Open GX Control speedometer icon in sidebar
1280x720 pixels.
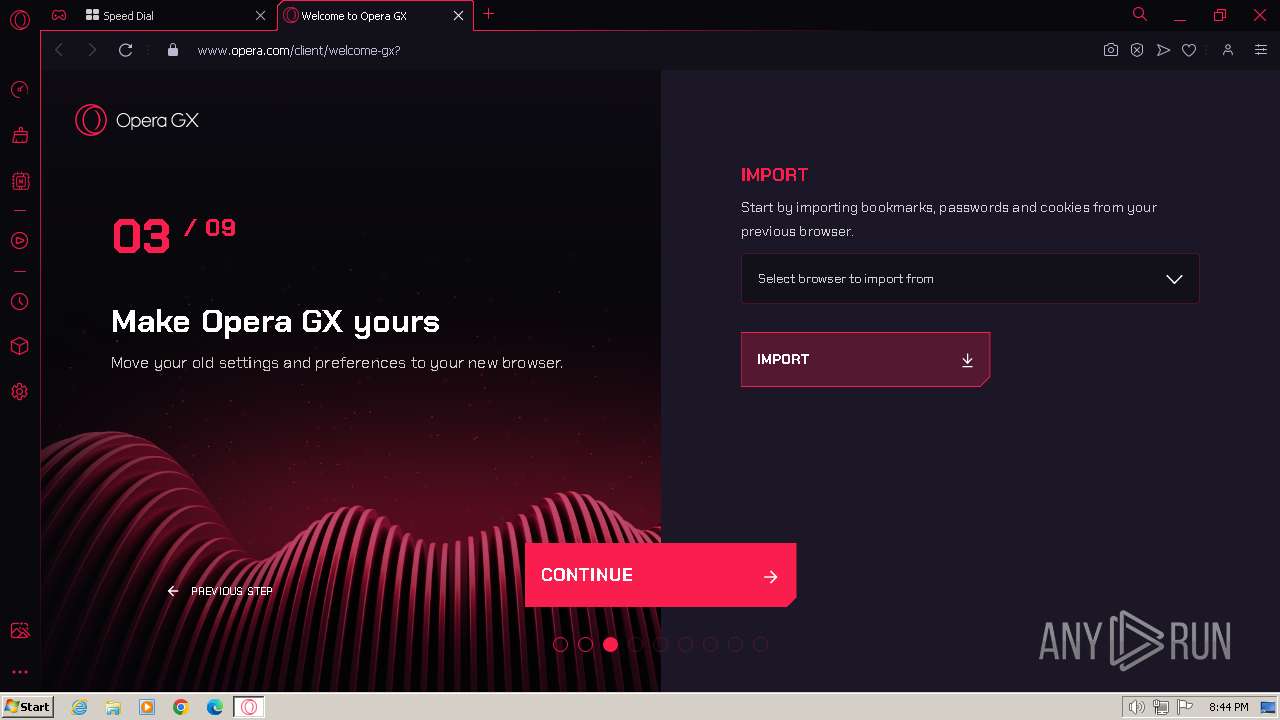[x=19, y=90]
